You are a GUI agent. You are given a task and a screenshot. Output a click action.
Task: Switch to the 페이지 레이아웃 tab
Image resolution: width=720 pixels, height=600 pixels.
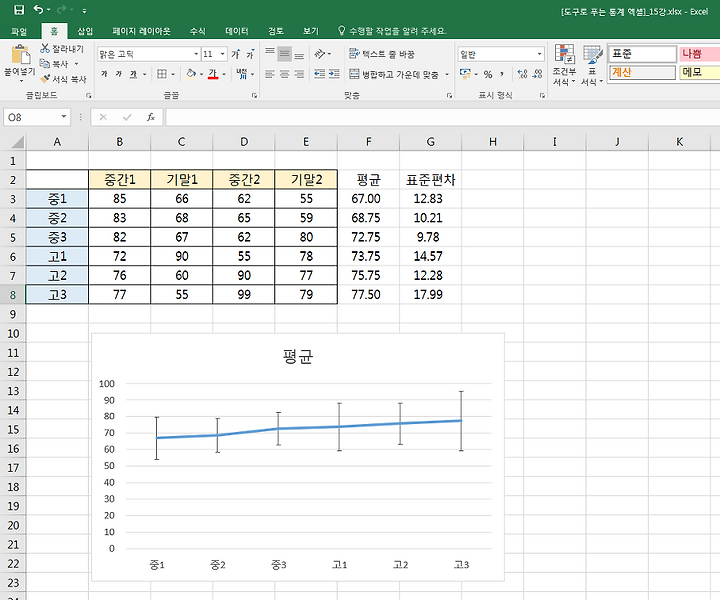click(141, 31)
